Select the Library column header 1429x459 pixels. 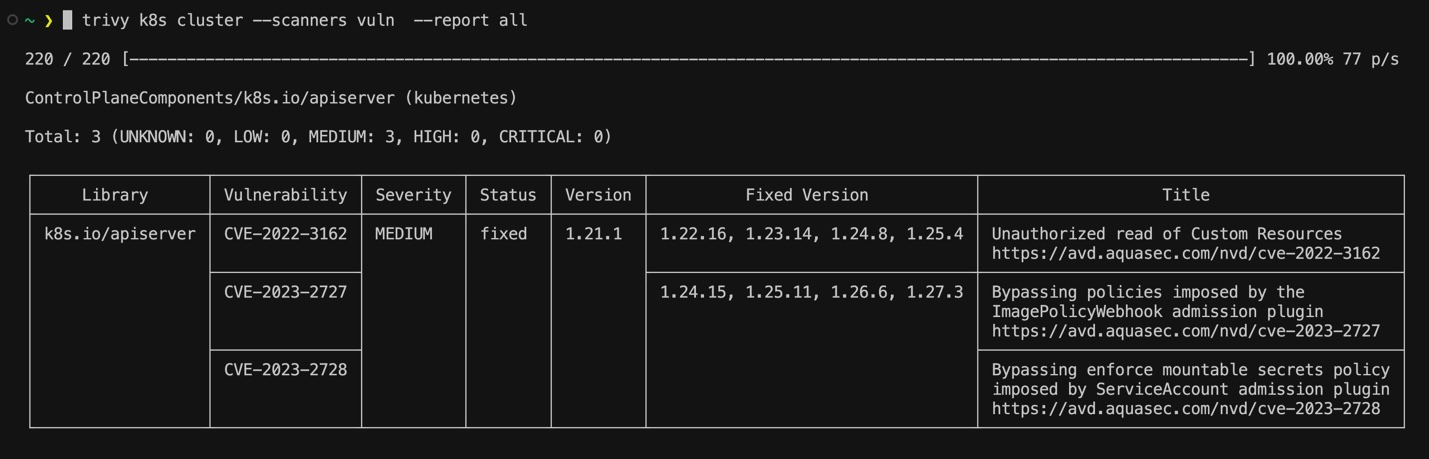[x=115, y=195]
